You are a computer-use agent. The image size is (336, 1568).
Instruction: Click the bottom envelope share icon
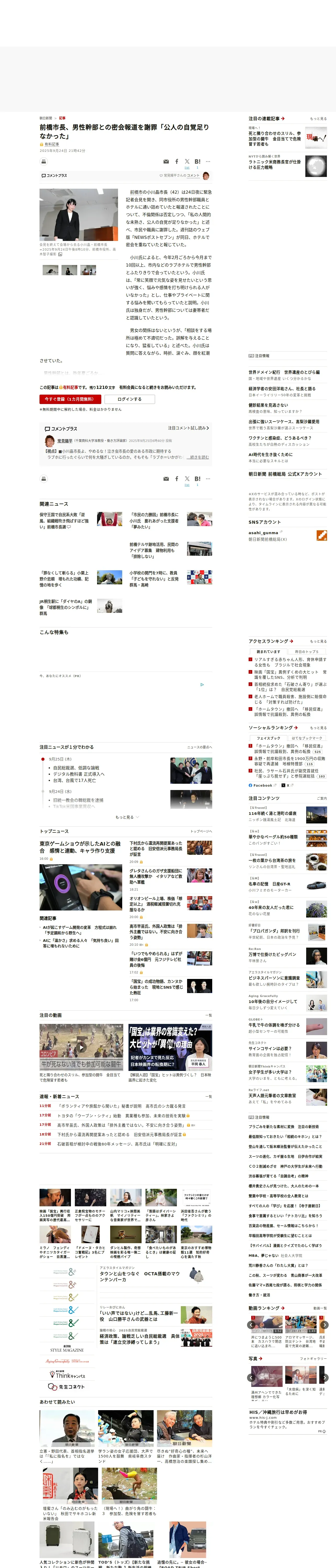point(166,479)
